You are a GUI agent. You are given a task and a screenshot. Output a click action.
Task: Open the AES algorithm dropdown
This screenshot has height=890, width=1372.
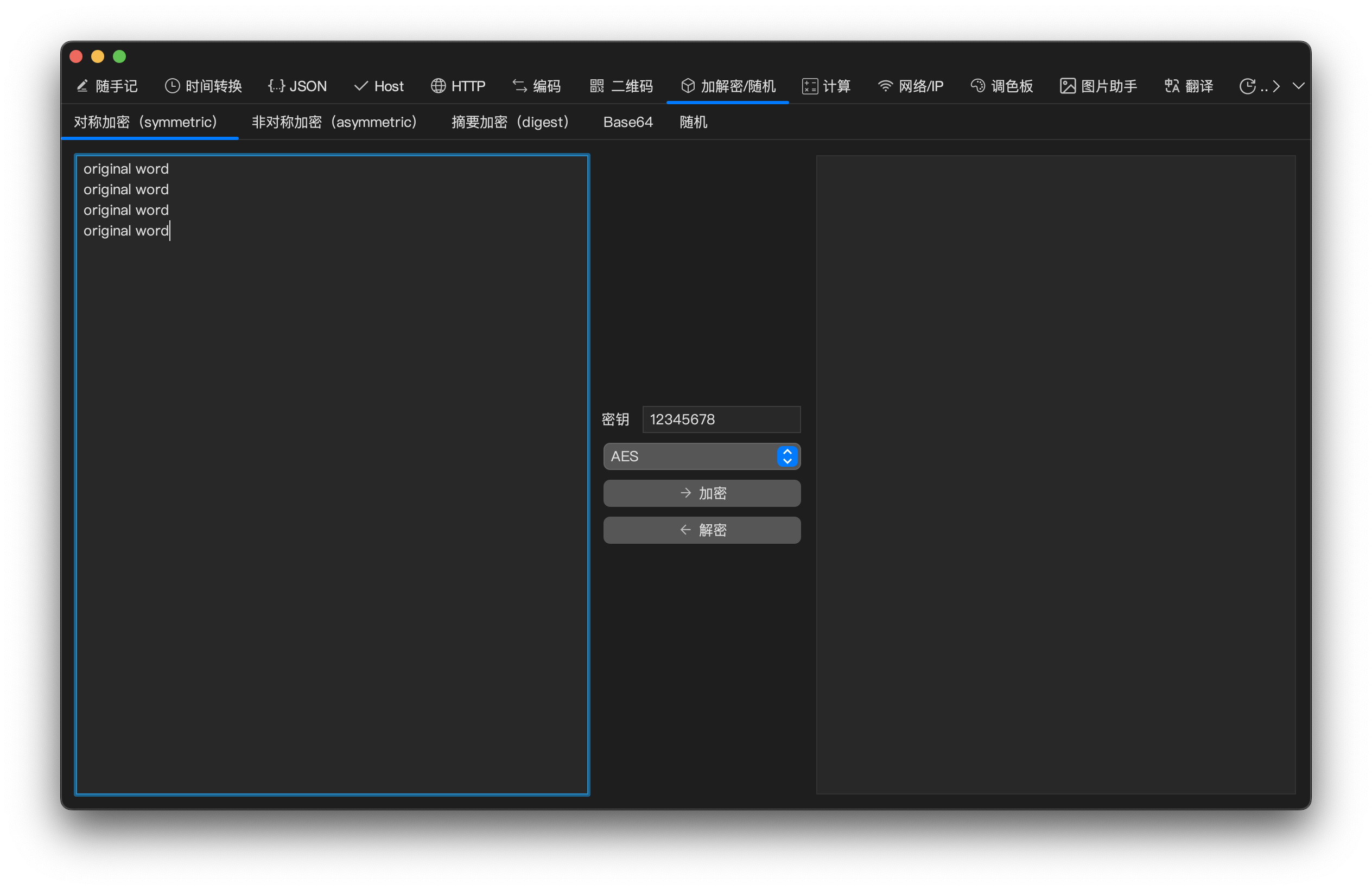pos(787,456)
